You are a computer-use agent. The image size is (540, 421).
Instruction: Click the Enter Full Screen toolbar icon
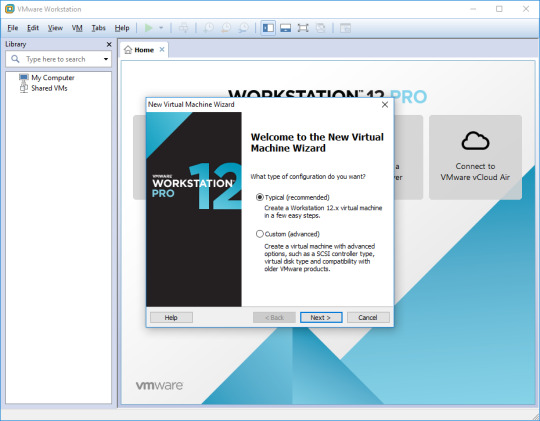coord(303,28)
